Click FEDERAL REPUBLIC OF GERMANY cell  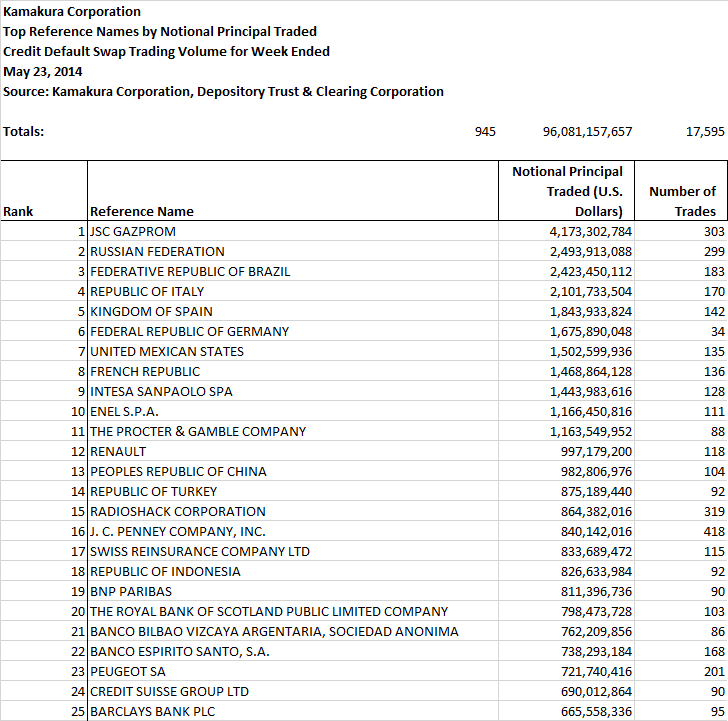coord(293,331)
